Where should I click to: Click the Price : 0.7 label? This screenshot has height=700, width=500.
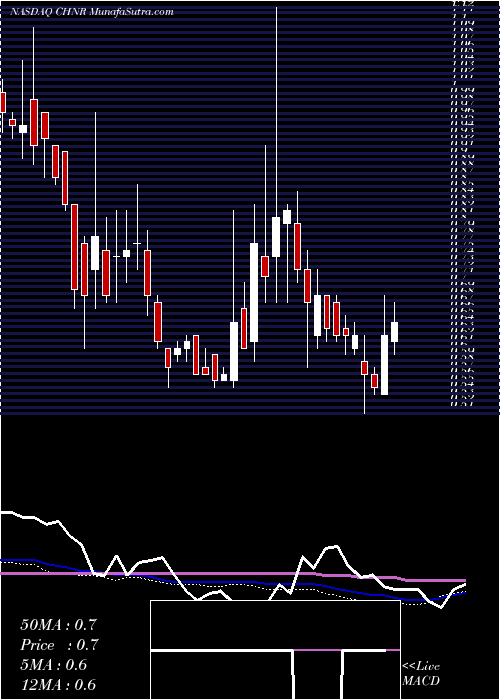(x=59, y=645)
